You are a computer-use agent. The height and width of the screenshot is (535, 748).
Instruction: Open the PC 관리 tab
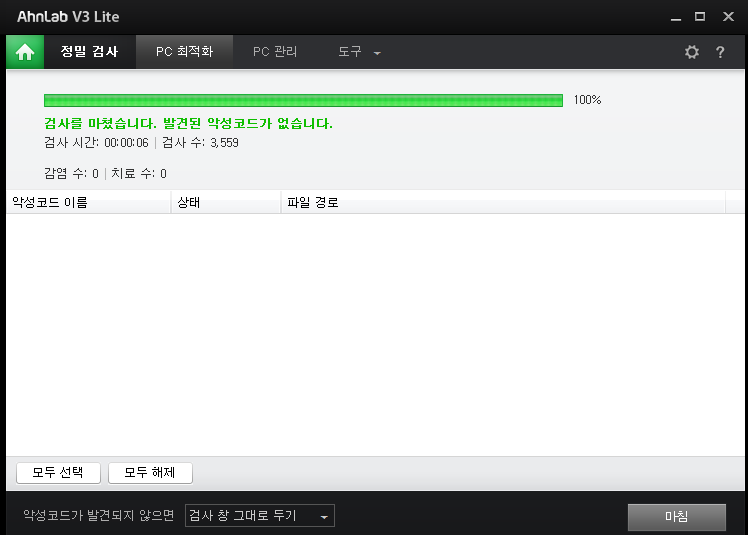[275, 52]
